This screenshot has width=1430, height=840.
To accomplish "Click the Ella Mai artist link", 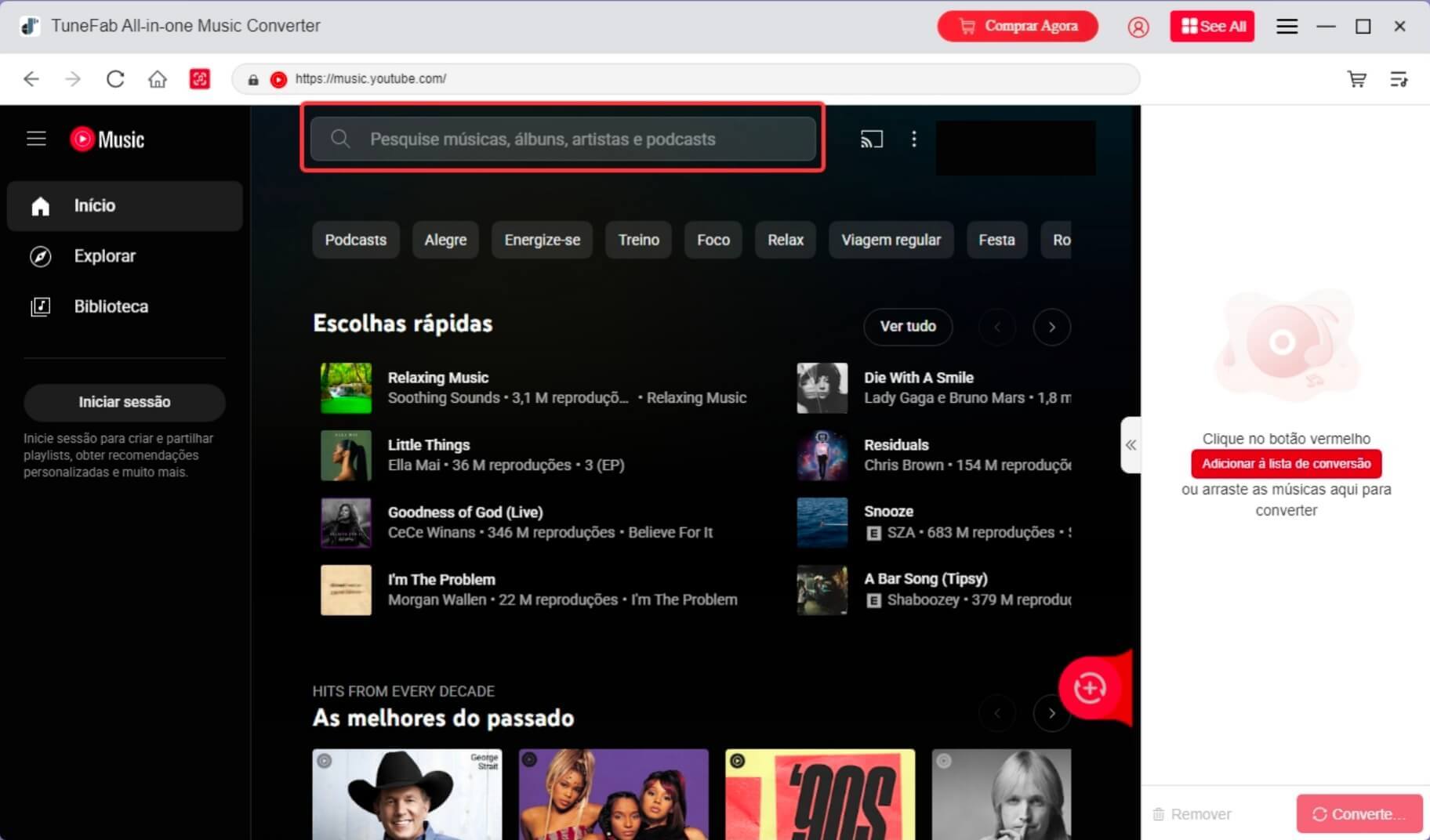I will tap(414, 465).
